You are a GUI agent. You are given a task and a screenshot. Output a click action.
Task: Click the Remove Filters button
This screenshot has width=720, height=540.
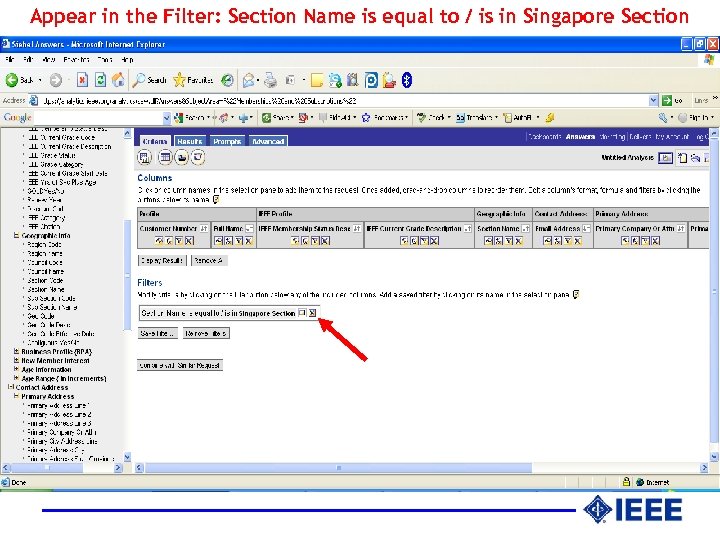pyautogui.click(x=206, y=333)
